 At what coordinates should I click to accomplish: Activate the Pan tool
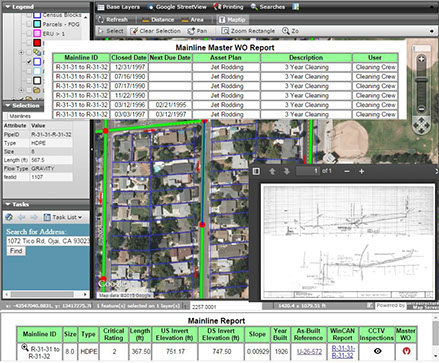pos(197,31)
